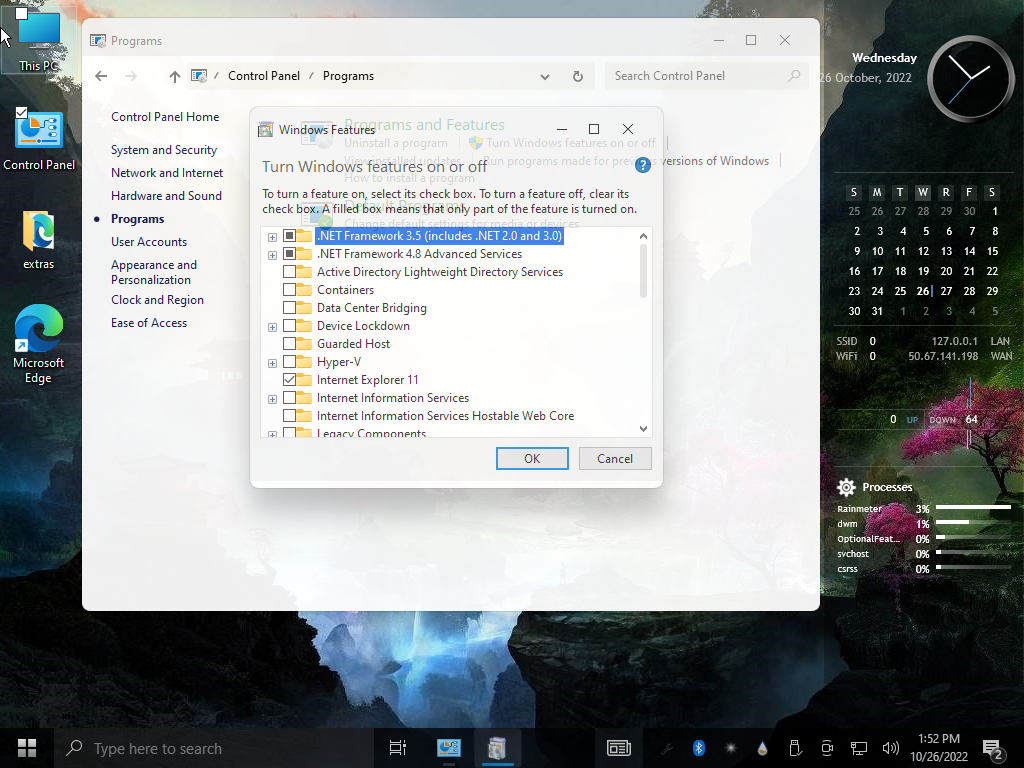Click the Bluetooth tray icon
1024x768 pixels.
[x=699, y=748]
